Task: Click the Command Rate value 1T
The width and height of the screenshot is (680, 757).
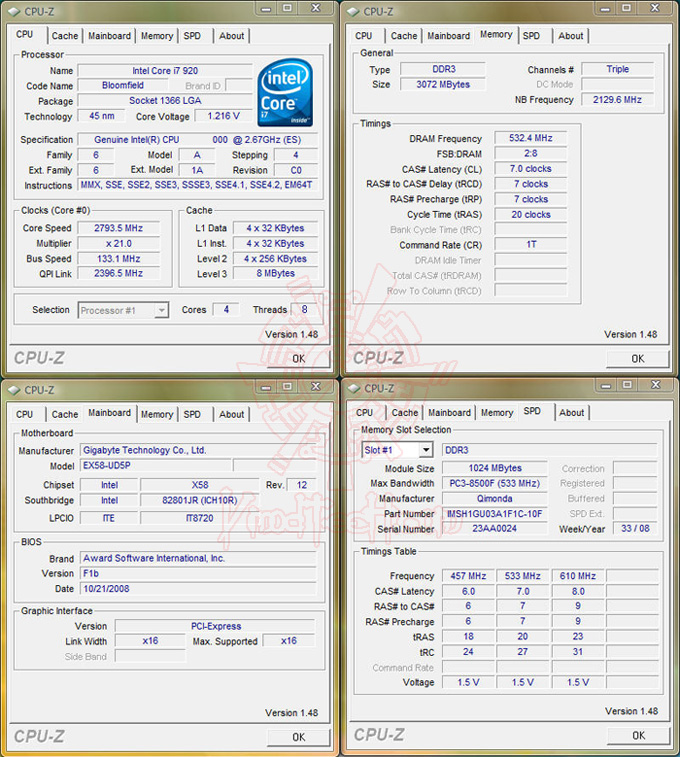Action: coord(530,244)
